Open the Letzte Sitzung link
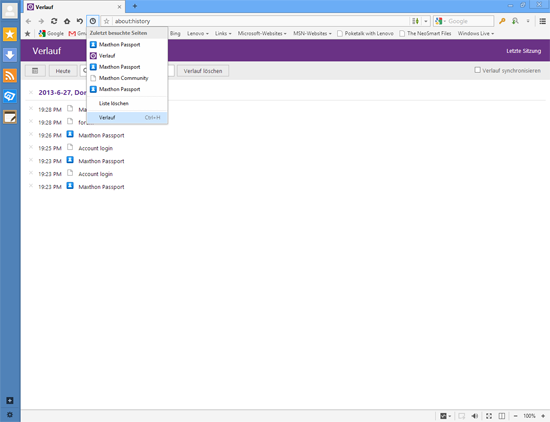The height and width of the screenshot is (422, 550). click(x=524, y=51)
